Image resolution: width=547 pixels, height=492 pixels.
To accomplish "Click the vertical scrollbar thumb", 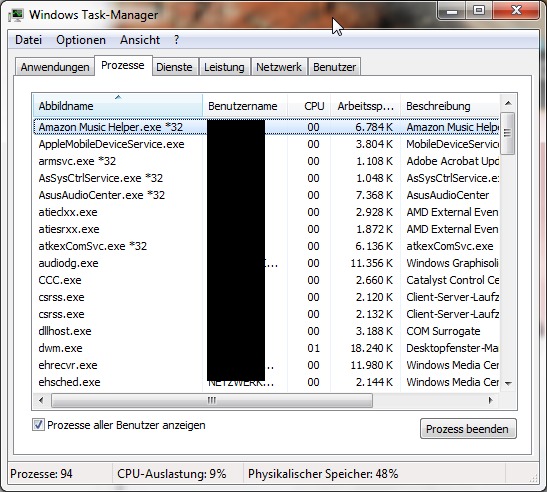I will (508, 133).
